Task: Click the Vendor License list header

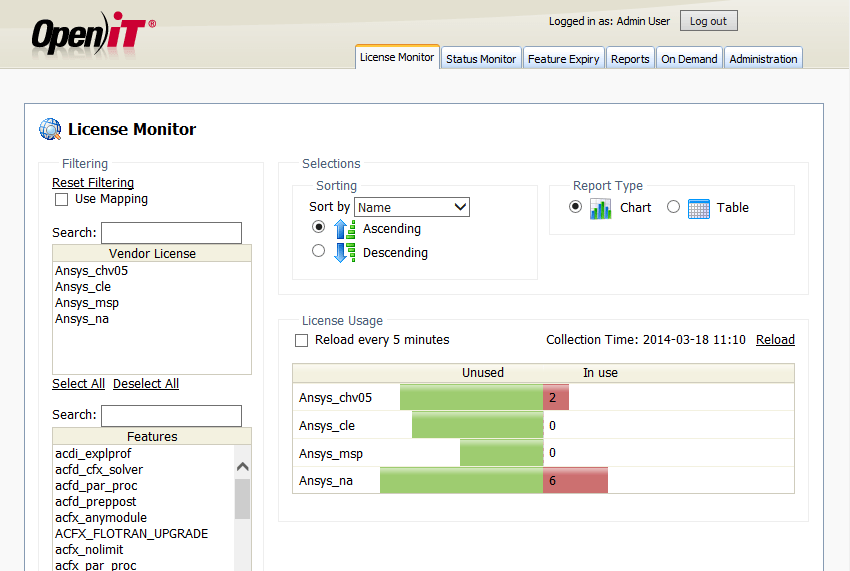Action: 152,253
